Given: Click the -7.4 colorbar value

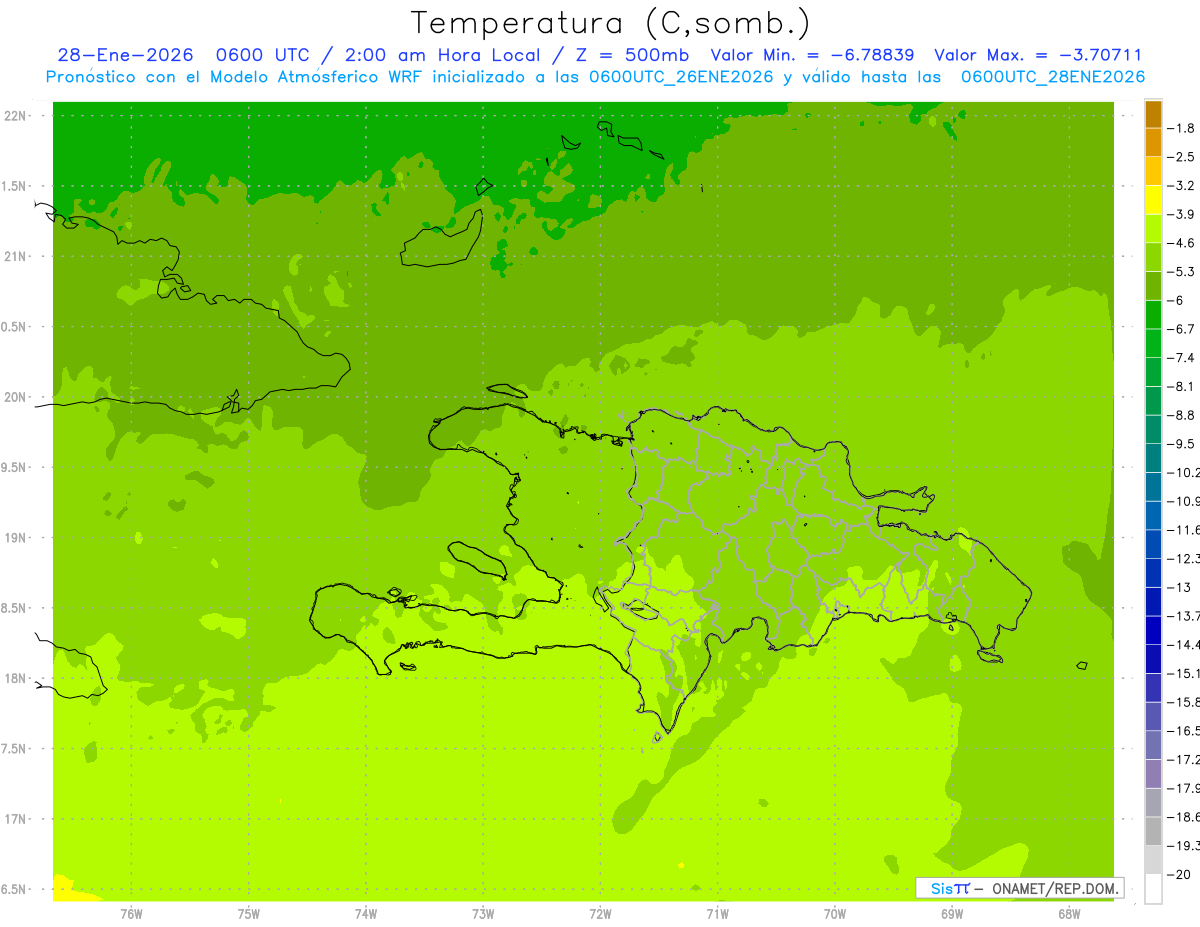Looking at the screenshot, I should pos(1183,358).
